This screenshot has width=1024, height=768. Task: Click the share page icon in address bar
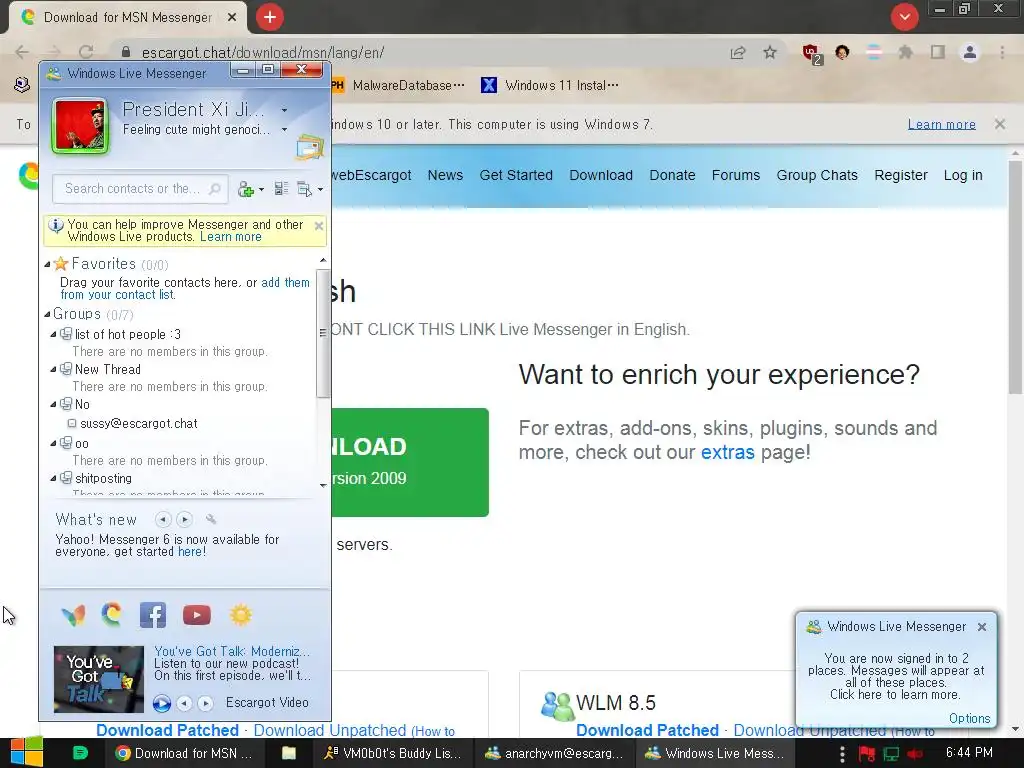click(738, 52)
